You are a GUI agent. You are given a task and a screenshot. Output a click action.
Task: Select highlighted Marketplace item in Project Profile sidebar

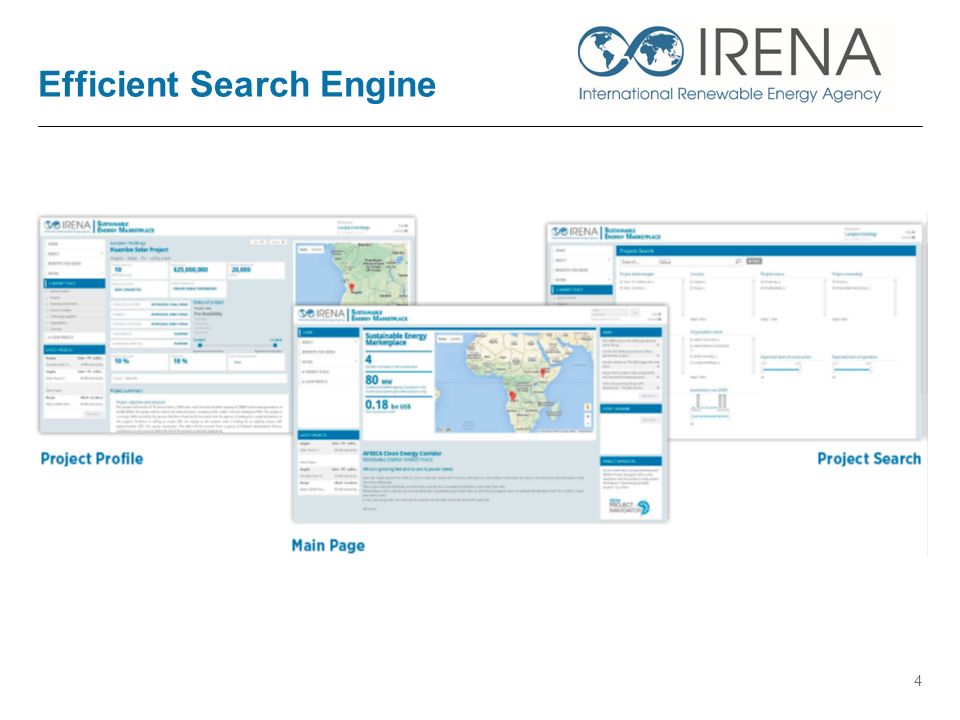pos(75,283)
